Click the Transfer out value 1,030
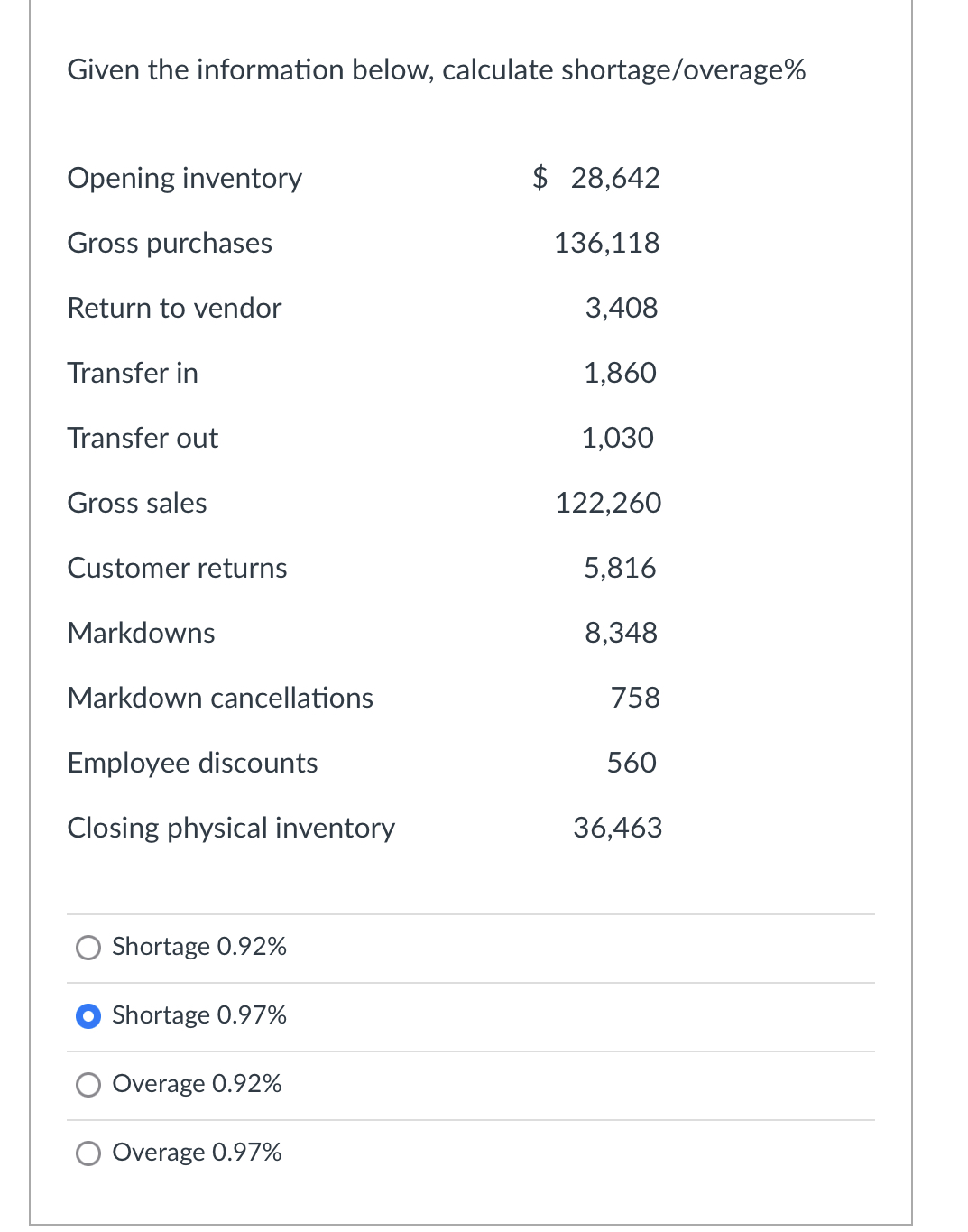968x1232 pixels. click(617, 438)
